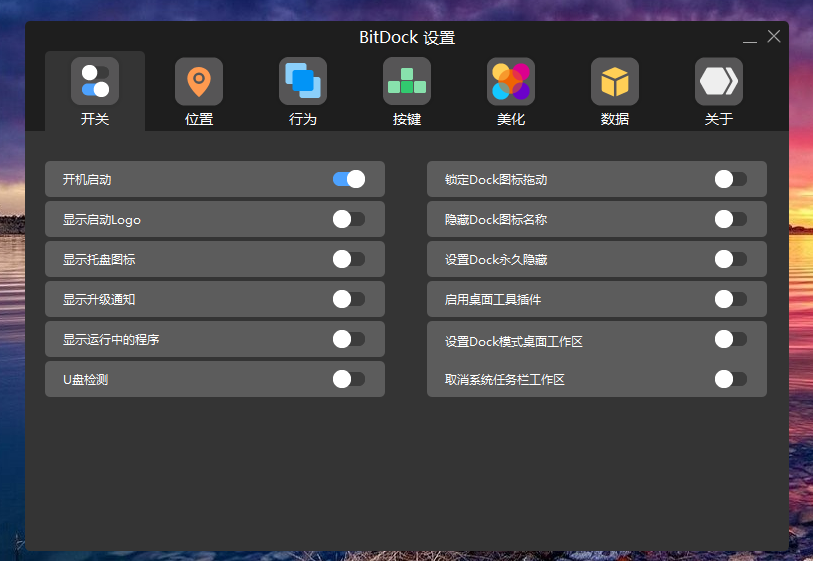Click the U盘检测 label text
The image size is (813, 561).
86,380
